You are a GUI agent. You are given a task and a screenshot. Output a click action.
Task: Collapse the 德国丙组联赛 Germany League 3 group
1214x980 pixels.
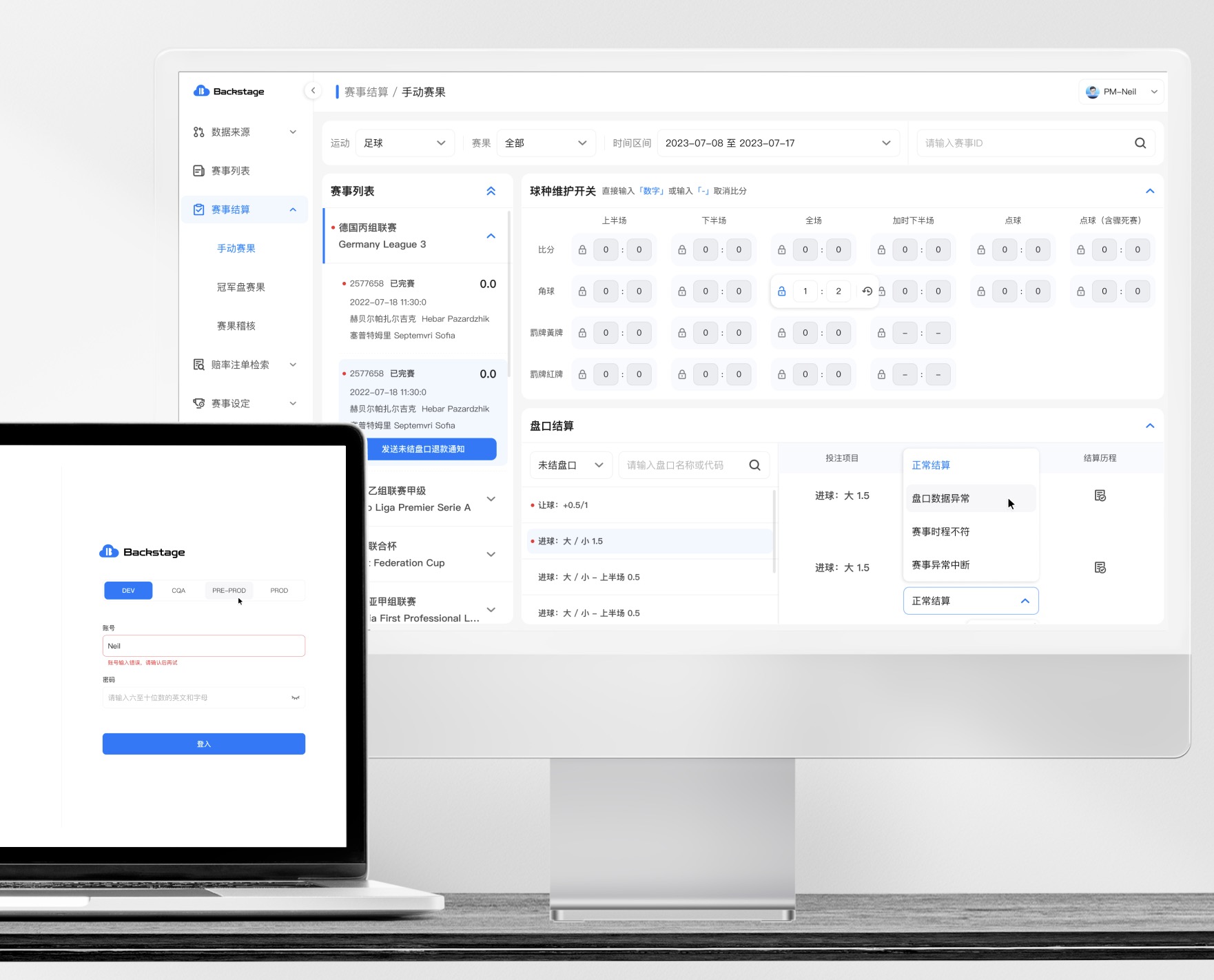point(491,236)
